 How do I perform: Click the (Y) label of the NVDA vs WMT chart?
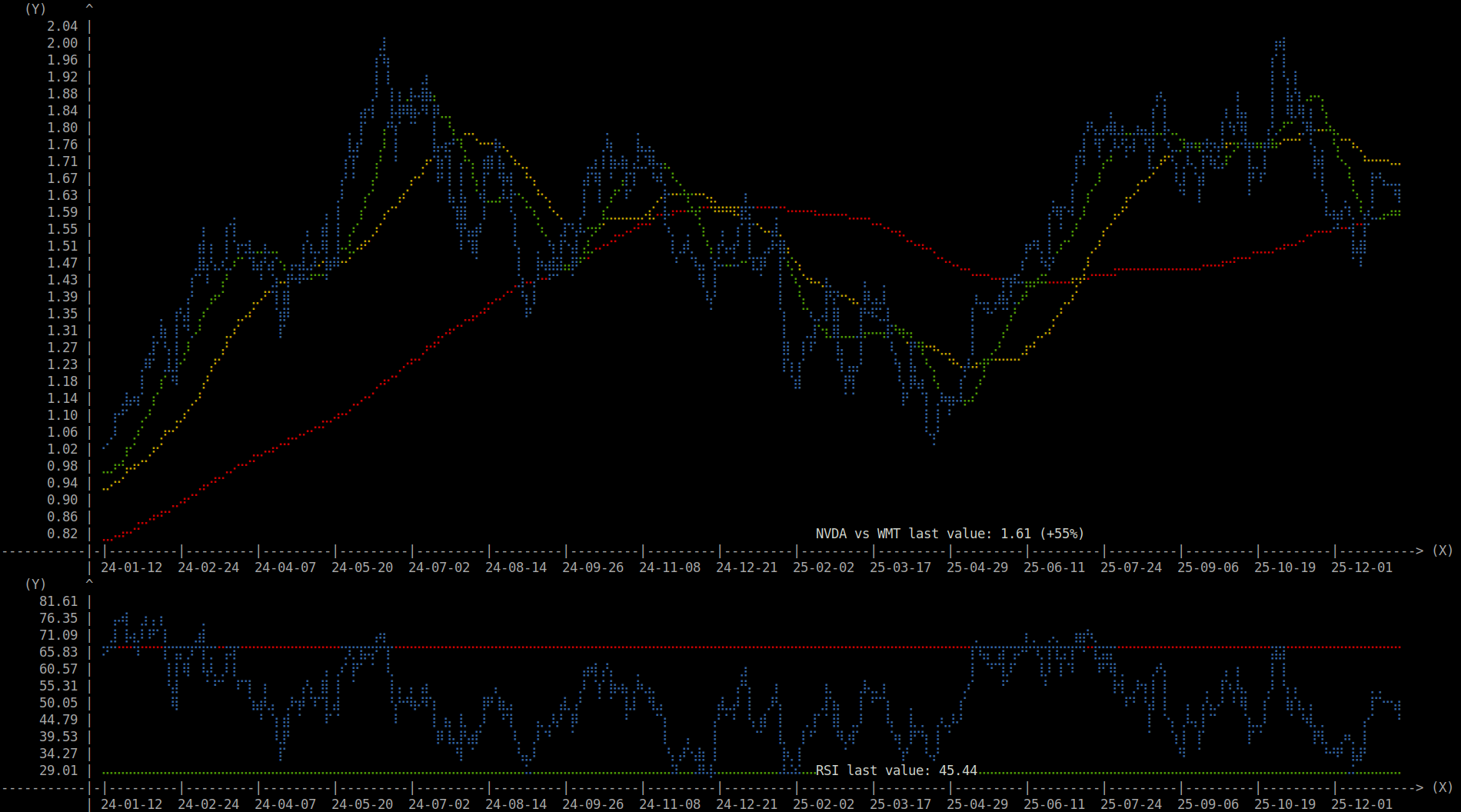click(x=35, y=9)
